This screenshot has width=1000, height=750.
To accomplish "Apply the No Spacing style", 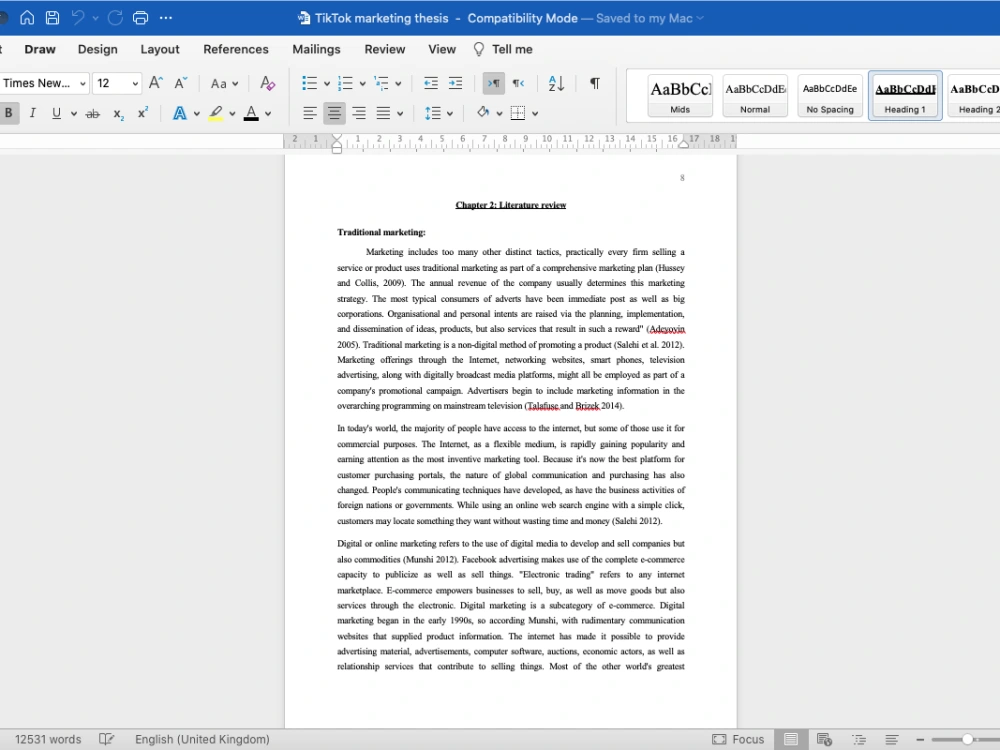I will [x=830, y=96].
